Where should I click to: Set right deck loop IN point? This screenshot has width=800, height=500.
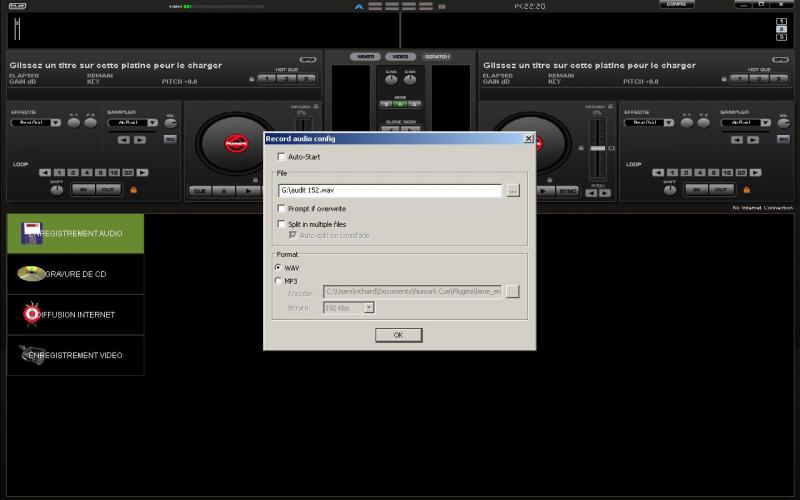(696, 190)
